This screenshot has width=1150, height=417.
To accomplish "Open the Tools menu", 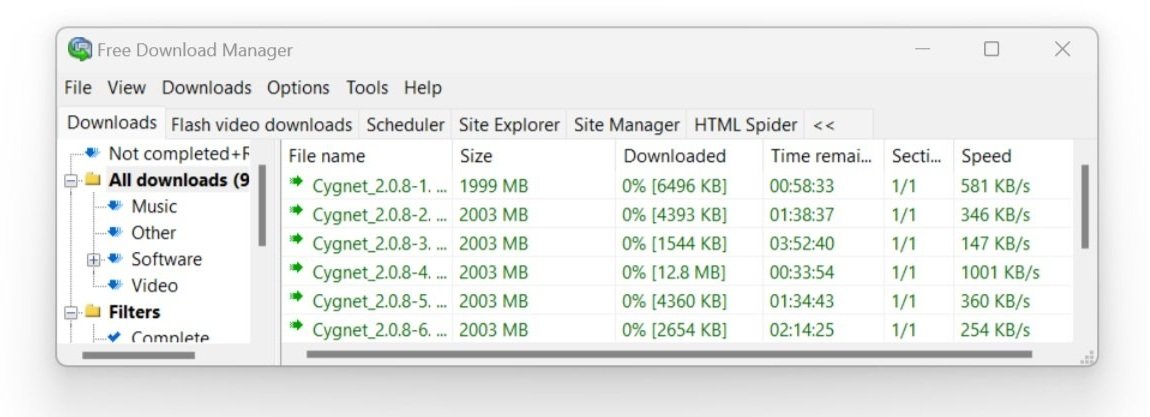I will (367, 88).
